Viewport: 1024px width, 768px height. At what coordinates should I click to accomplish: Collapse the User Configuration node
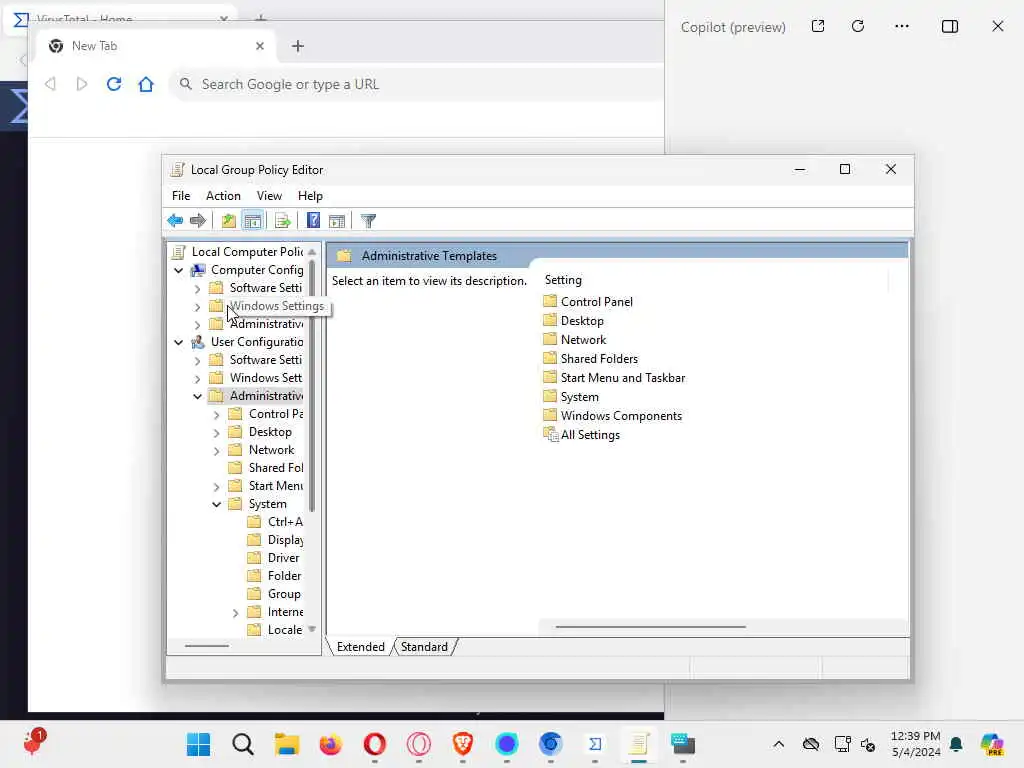178,342
